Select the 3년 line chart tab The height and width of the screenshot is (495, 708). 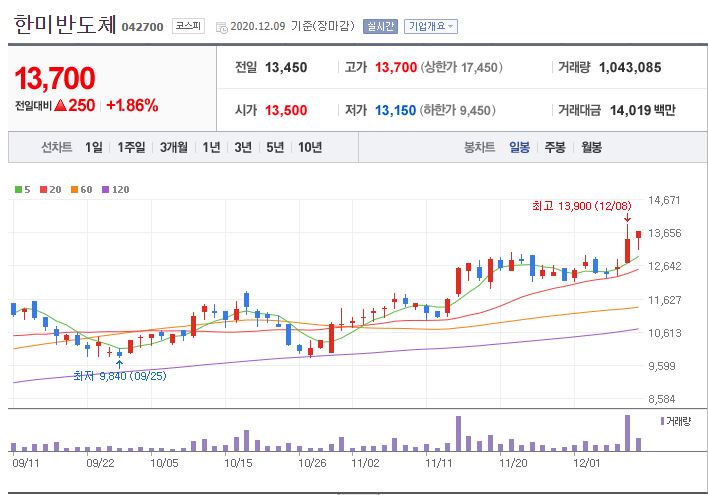[x=243, y=147]
